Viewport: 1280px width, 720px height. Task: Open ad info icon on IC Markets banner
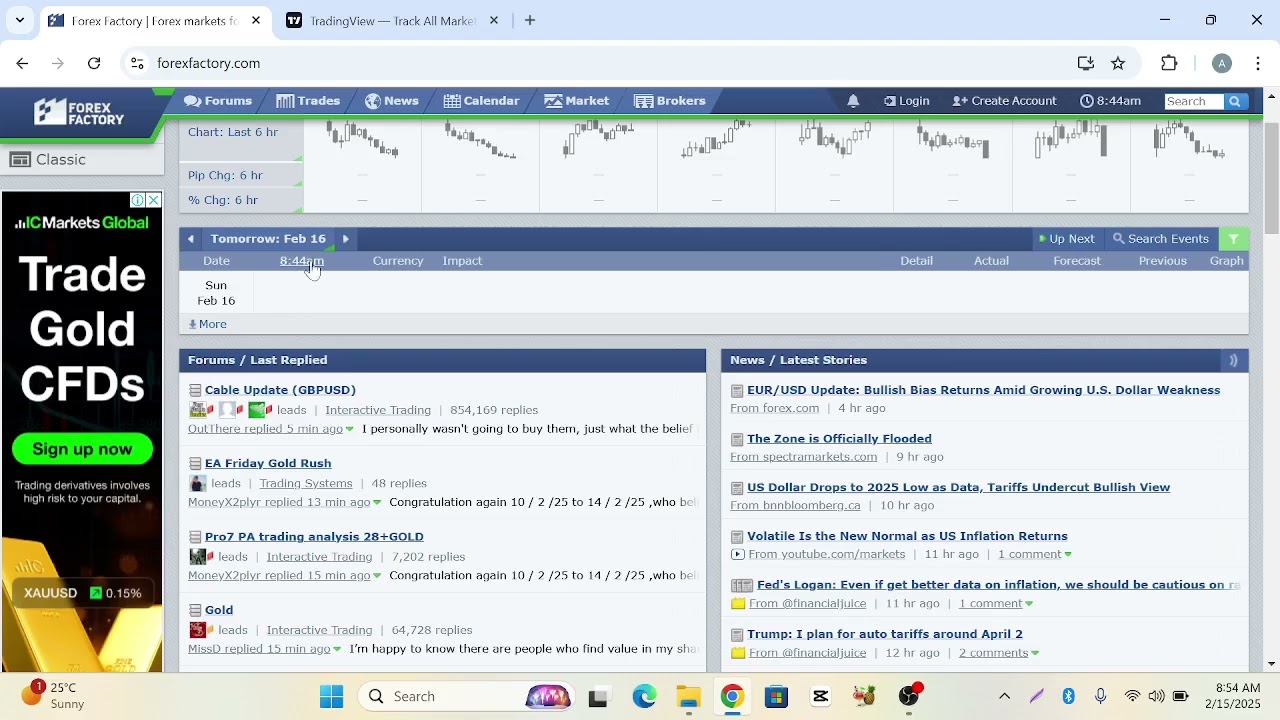coord(138,200)
